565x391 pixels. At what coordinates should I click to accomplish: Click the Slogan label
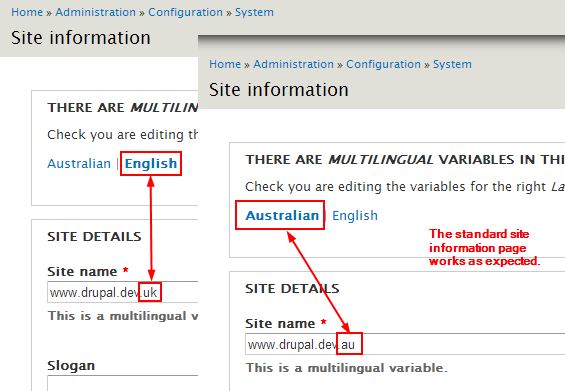(x=71, y=365)
